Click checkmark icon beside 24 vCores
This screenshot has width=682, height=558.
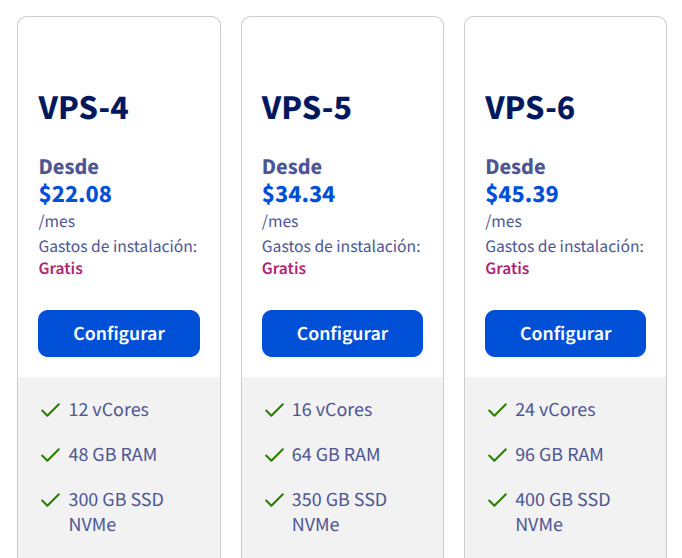pos(497,410)
